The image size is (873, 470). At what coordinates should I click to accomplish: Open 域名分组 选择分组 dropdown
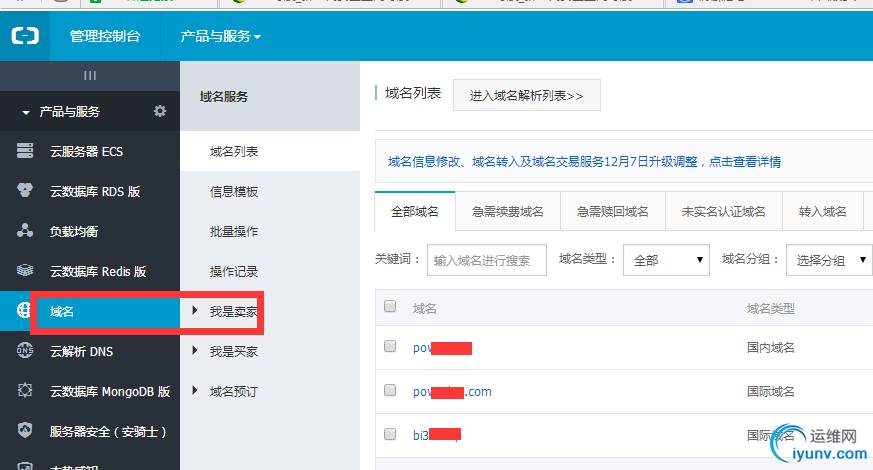coord(830,260)
